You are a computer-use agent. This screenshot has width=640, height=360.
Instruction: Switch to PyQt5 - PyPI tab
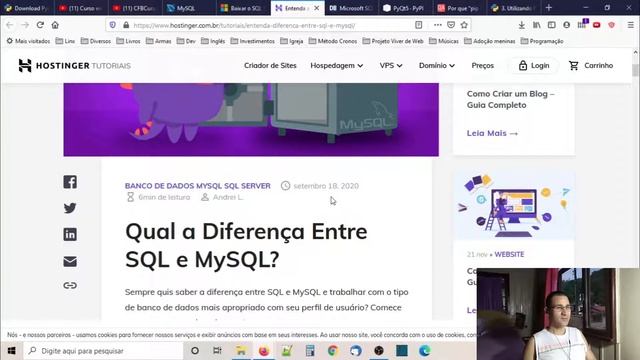pyautogui.click(x=405, y=8)
